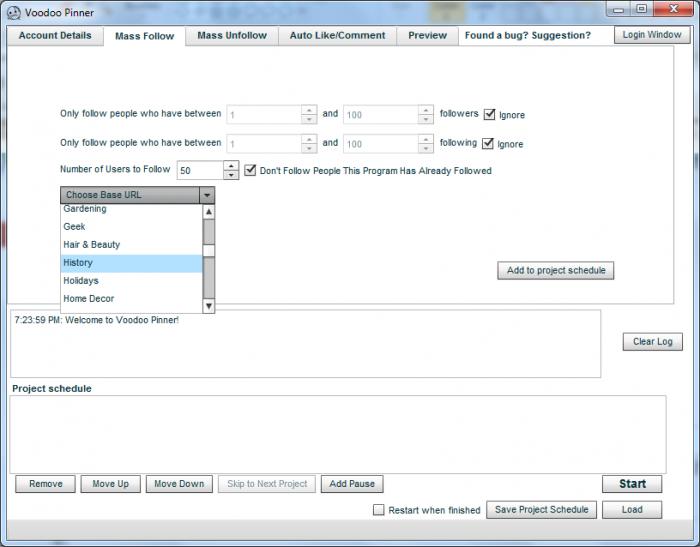Image resolution: width=700 pixels, height=547 pixels.
Task: Uncheck Ignore for followers range
Action: (489, 114)
